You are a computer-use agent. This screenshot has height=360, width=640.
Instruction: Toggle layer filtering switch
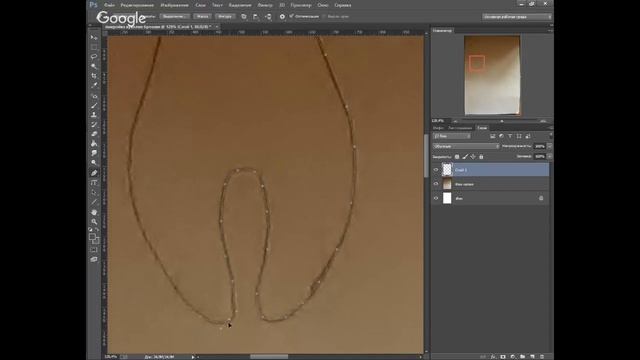pyautogui.click(x=550, y=135)
